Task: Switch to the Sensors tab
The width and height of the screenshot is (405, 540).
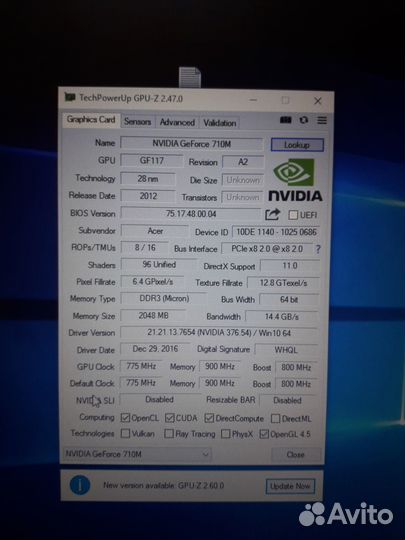Action: tap(137, 122)
